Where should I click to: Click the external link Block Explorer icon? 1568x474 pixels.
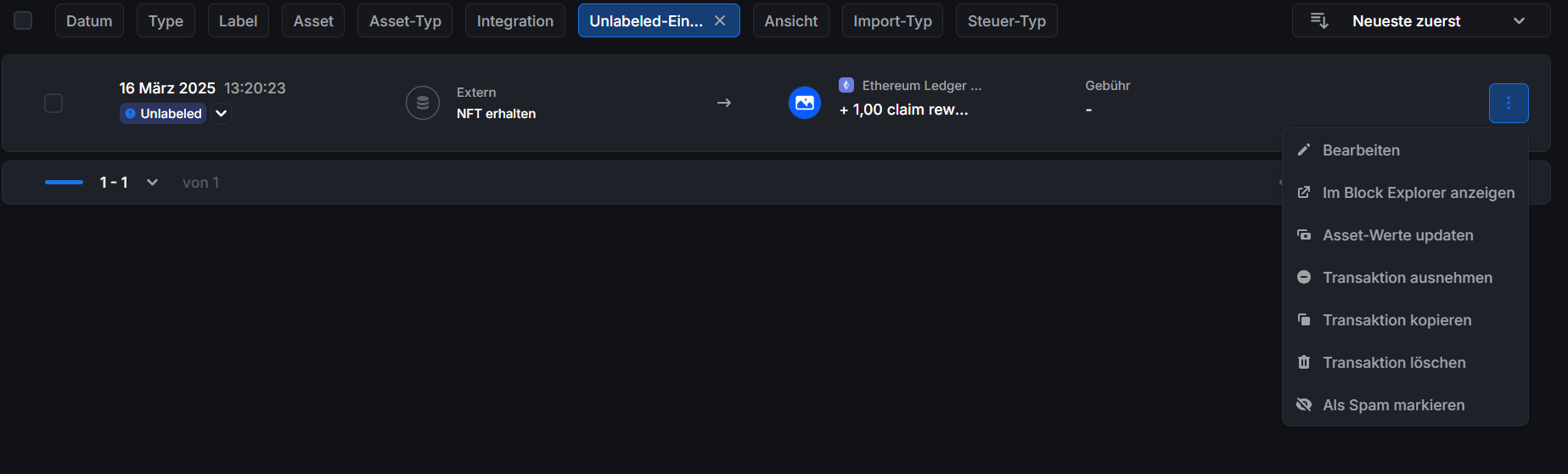click(1304, 192)
